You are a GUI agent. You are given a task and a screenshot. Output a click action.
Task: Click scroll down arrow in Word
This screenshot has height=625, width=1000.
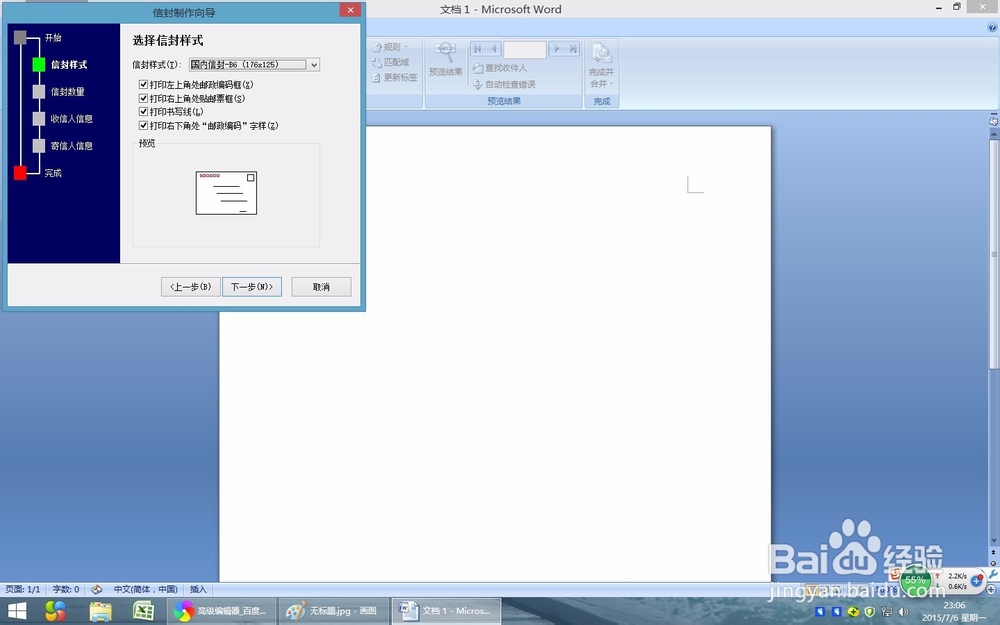pos(994,541)
